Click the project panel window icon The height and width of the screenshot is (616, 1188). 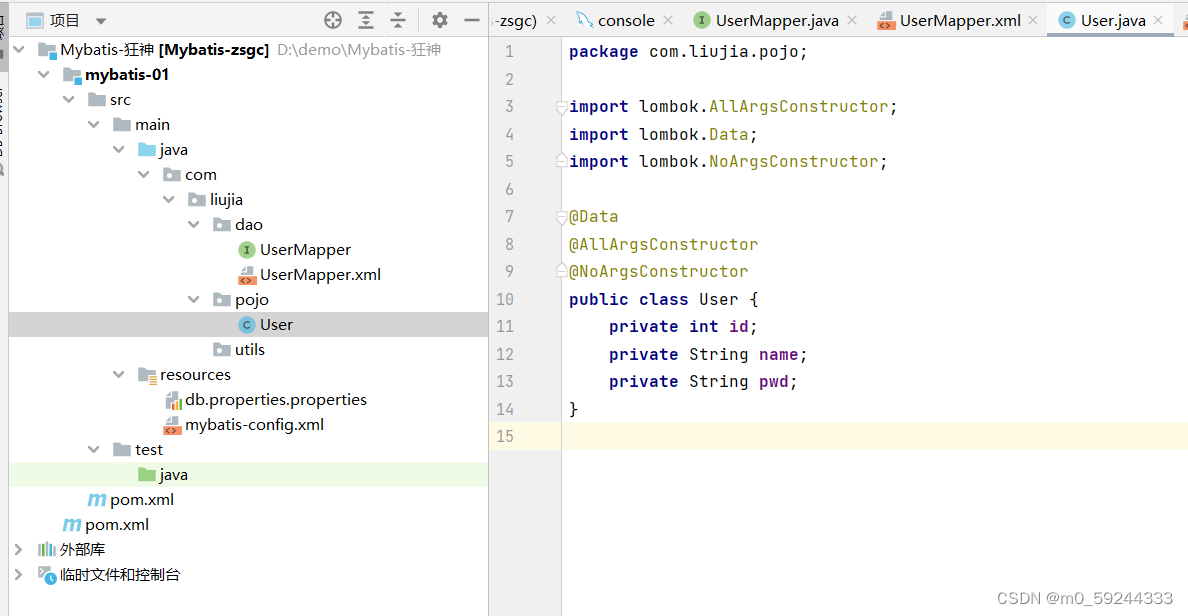35,20
